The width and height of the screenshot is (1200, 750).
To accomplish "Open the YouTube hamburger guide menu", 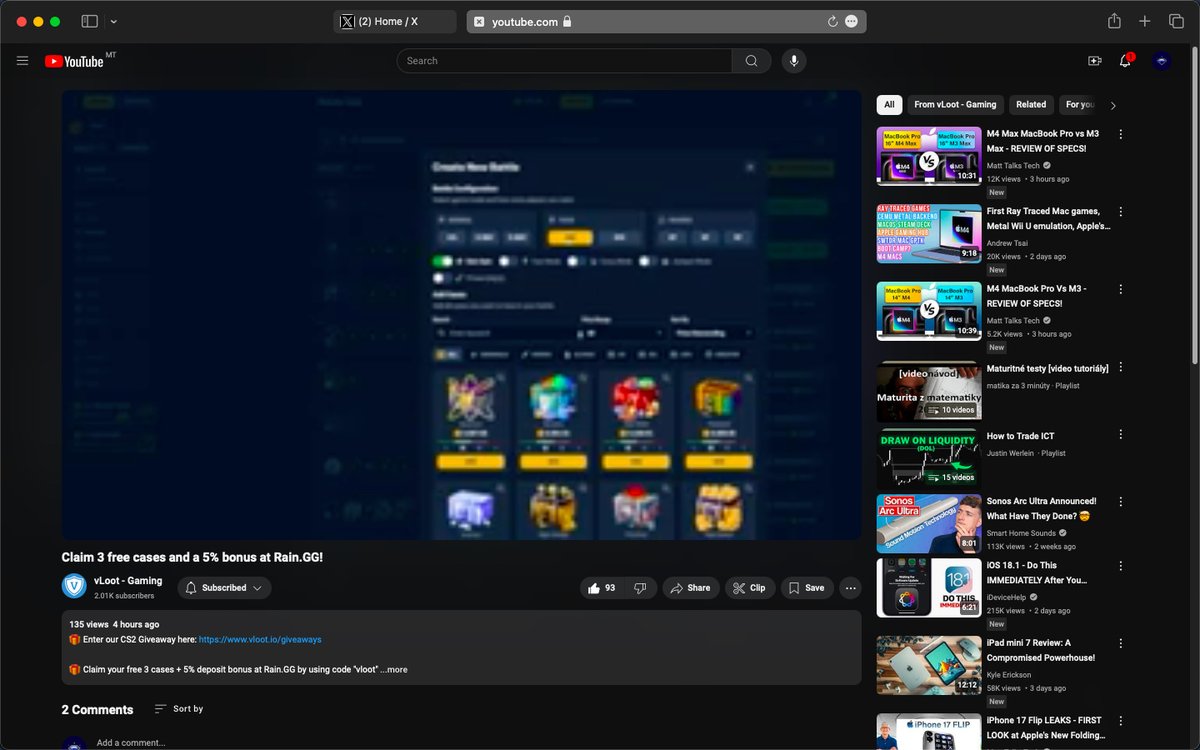I will tap(22, 61).
